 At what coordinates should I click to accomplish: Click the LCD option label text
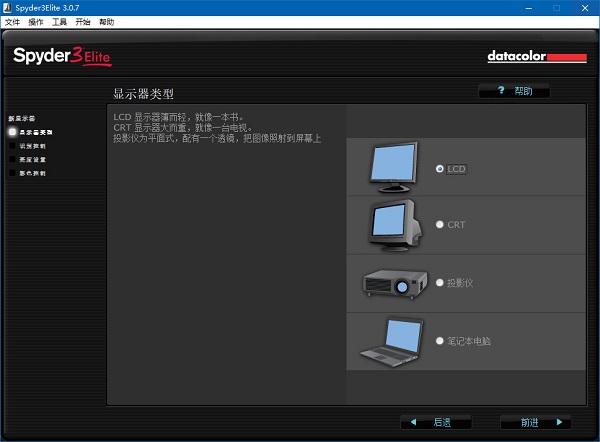[x=457, y=169]
